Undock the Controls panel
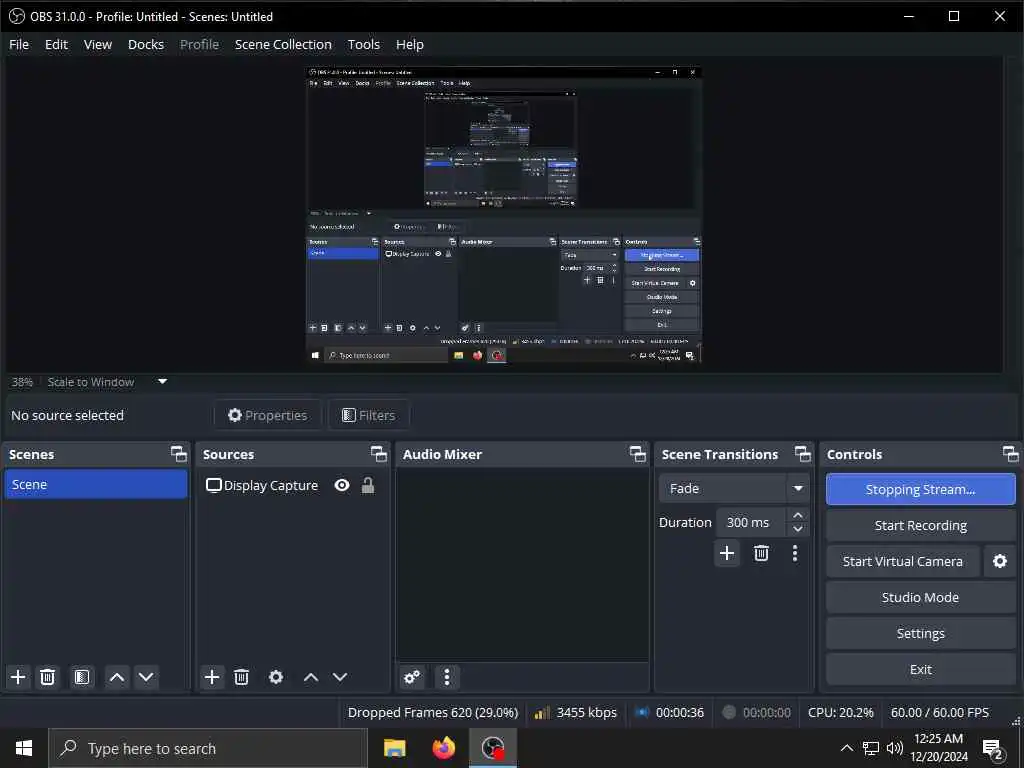1024x768 pixels. pyautogui.click(x=1010, y=454)
